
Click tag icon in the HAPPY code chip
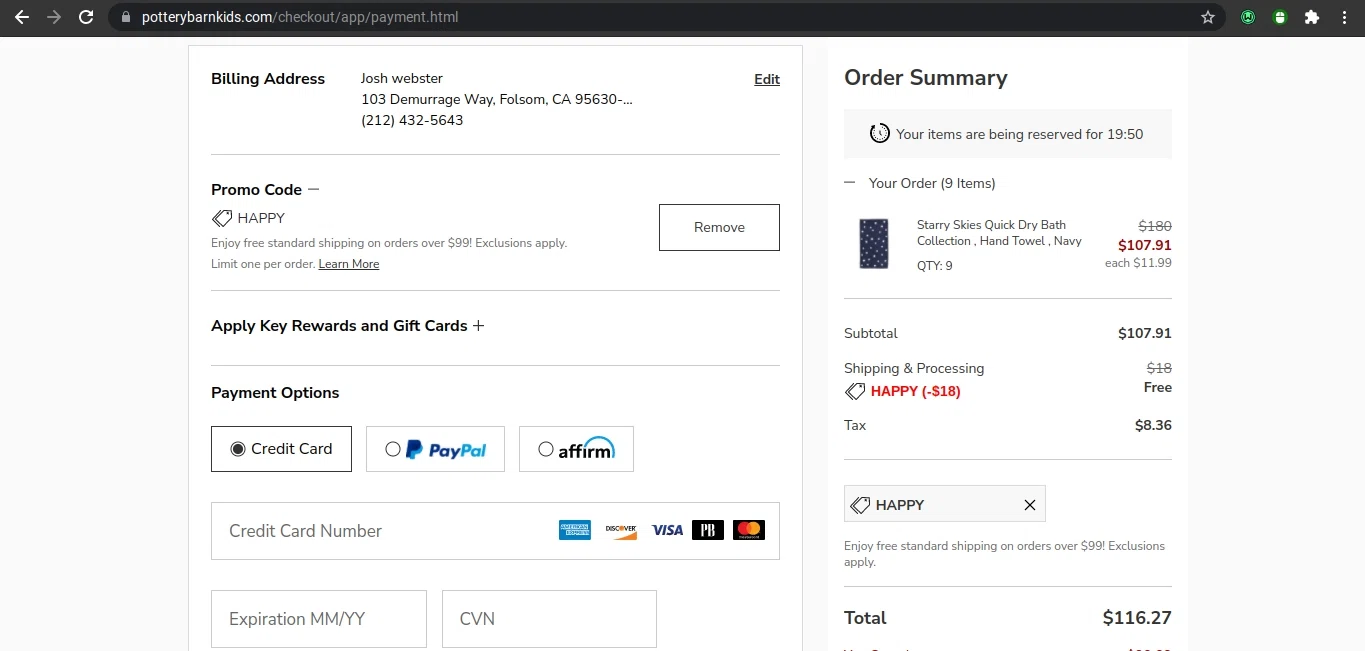click(860, 505)
